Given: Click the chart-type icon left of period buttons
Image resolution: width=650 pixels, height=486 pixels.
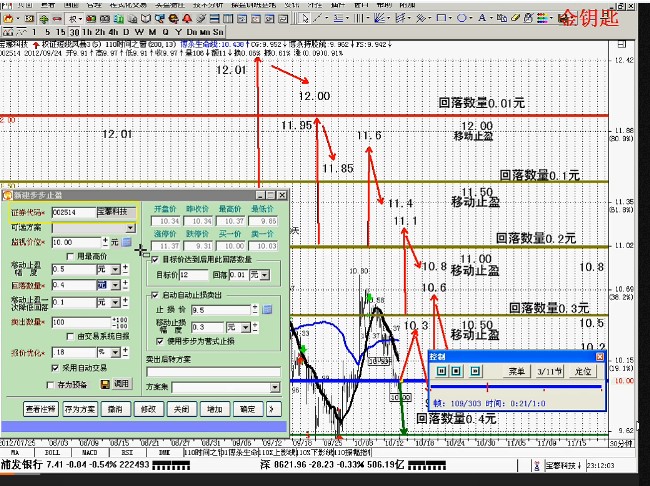Looking at the screenshot, I should click(8, 32).
